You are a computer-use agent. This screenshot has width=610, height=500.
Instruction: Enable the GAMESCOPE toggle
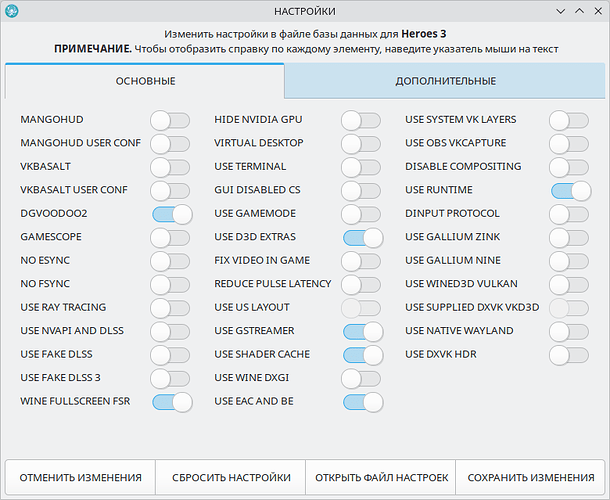[170, 238]
